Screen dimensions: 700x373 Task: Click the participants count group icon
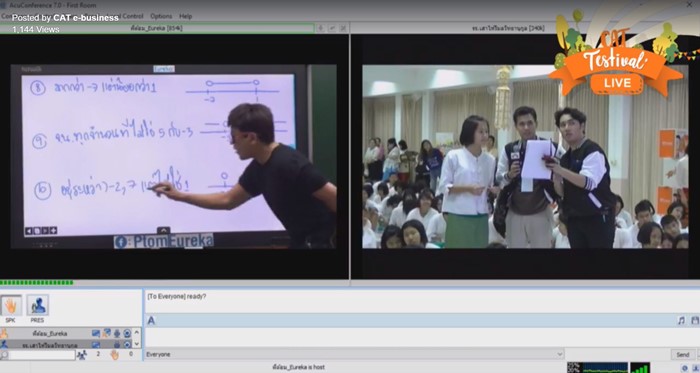click(82, 355)
